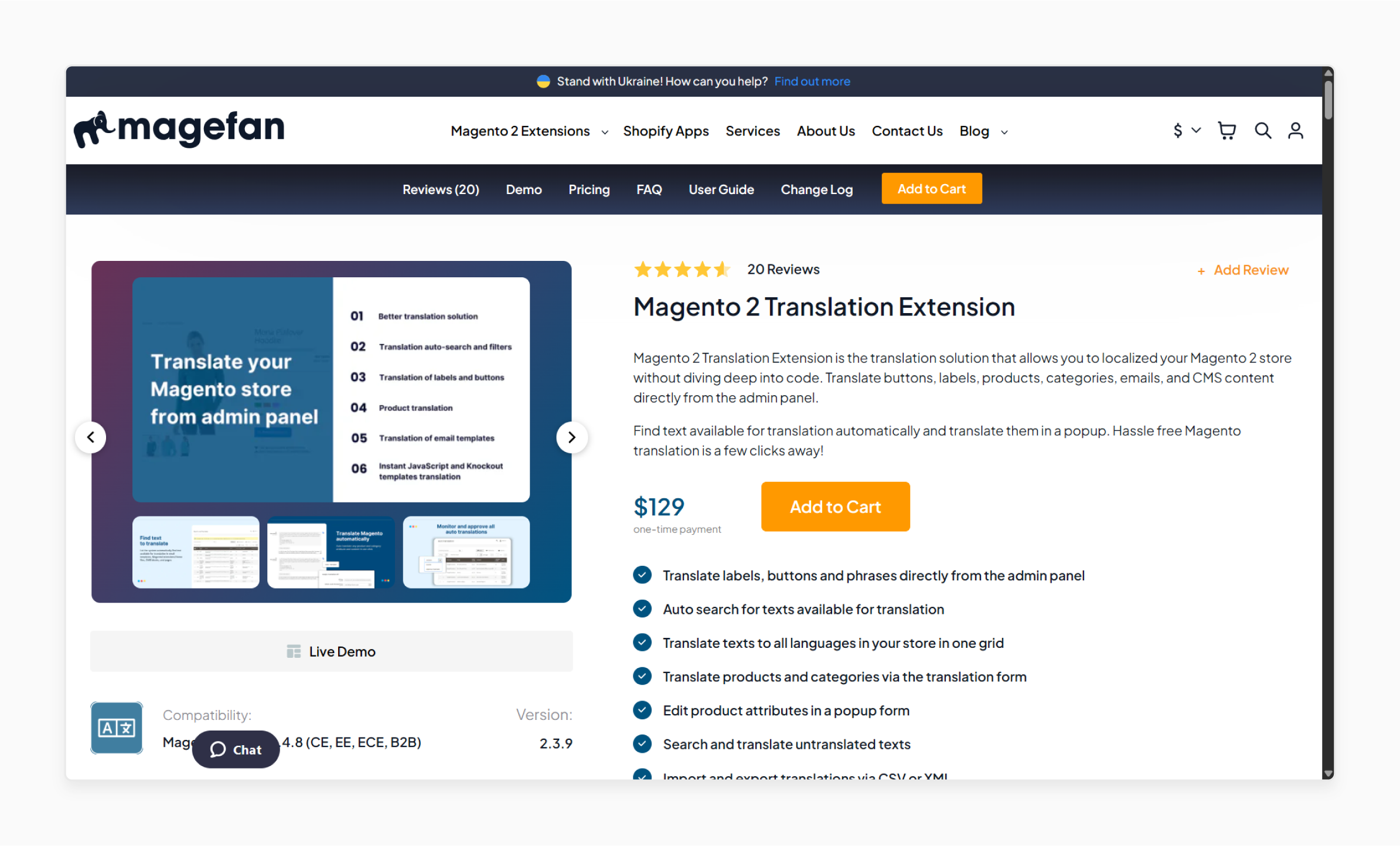Click the 'Compatibility:' label
Viewport: 1400px width, 846px height.
(x=207, y=715)
